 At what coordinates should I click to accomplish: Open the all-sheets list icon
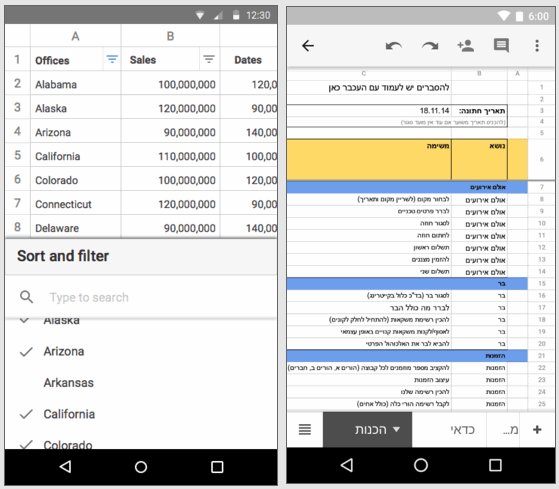pyautogui.click(x=305, y=429)
